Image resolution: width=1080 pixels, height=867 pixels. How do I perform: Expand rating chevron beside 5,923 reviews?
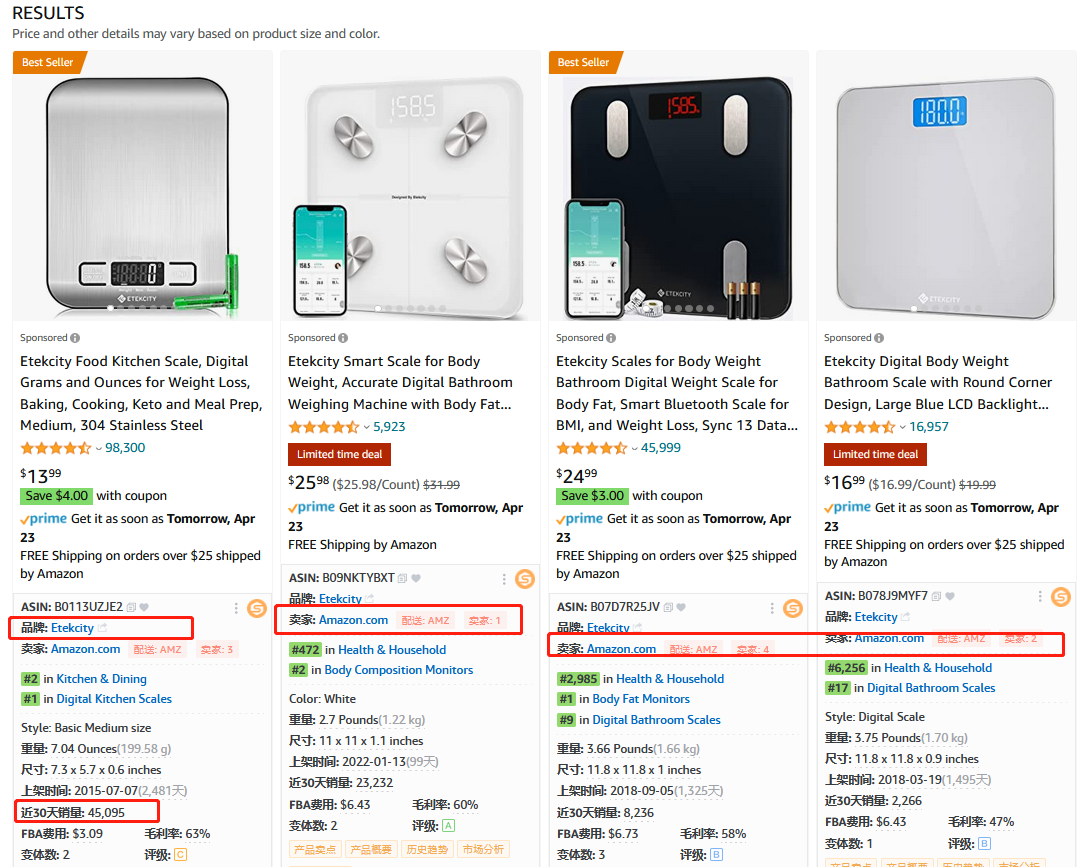tap(366, 428)
